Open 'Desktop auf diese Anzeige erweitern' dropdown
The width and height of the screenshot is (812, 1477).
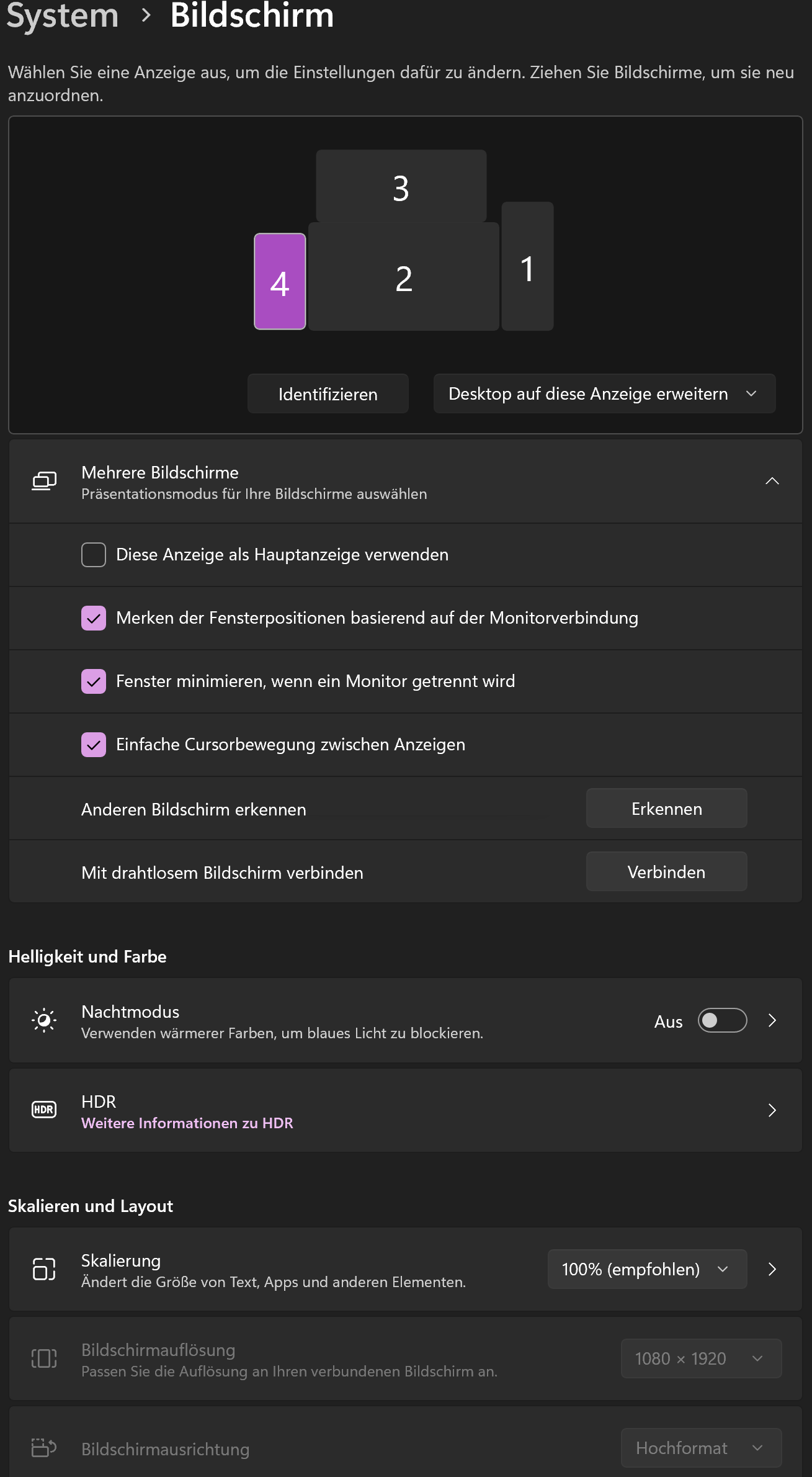604,394
